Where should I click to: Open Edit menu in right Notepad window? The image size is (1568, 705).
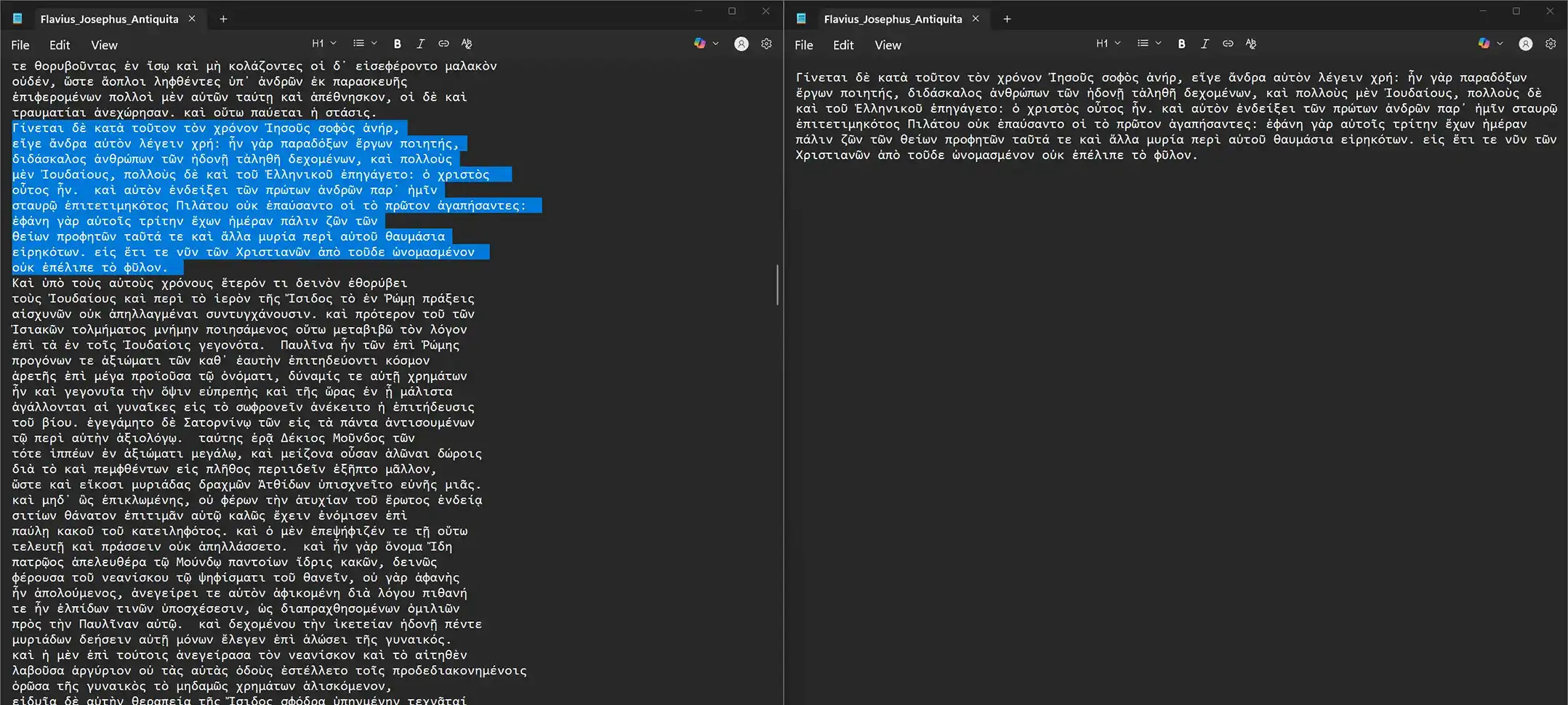click(x=843, y=45)
